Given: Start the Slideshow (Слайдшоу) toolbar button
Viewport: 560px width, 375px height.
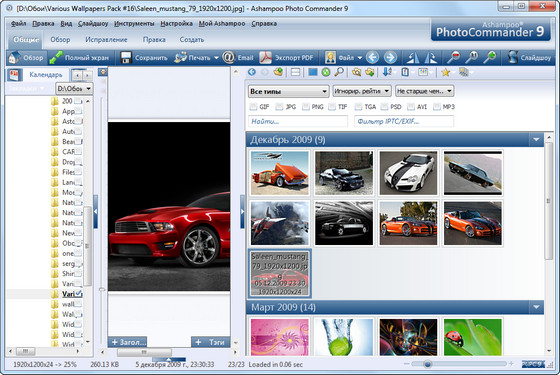Looking at the screenshot, I should coord(529,58).
